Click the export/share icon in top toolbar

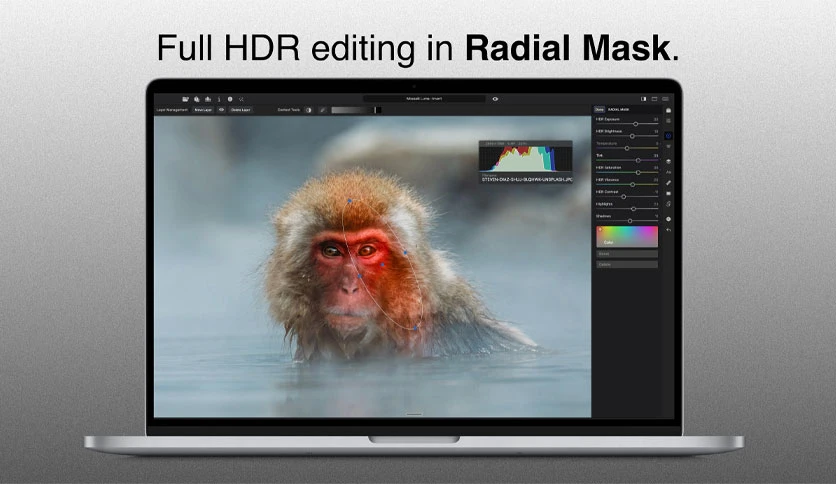[208, 99]
